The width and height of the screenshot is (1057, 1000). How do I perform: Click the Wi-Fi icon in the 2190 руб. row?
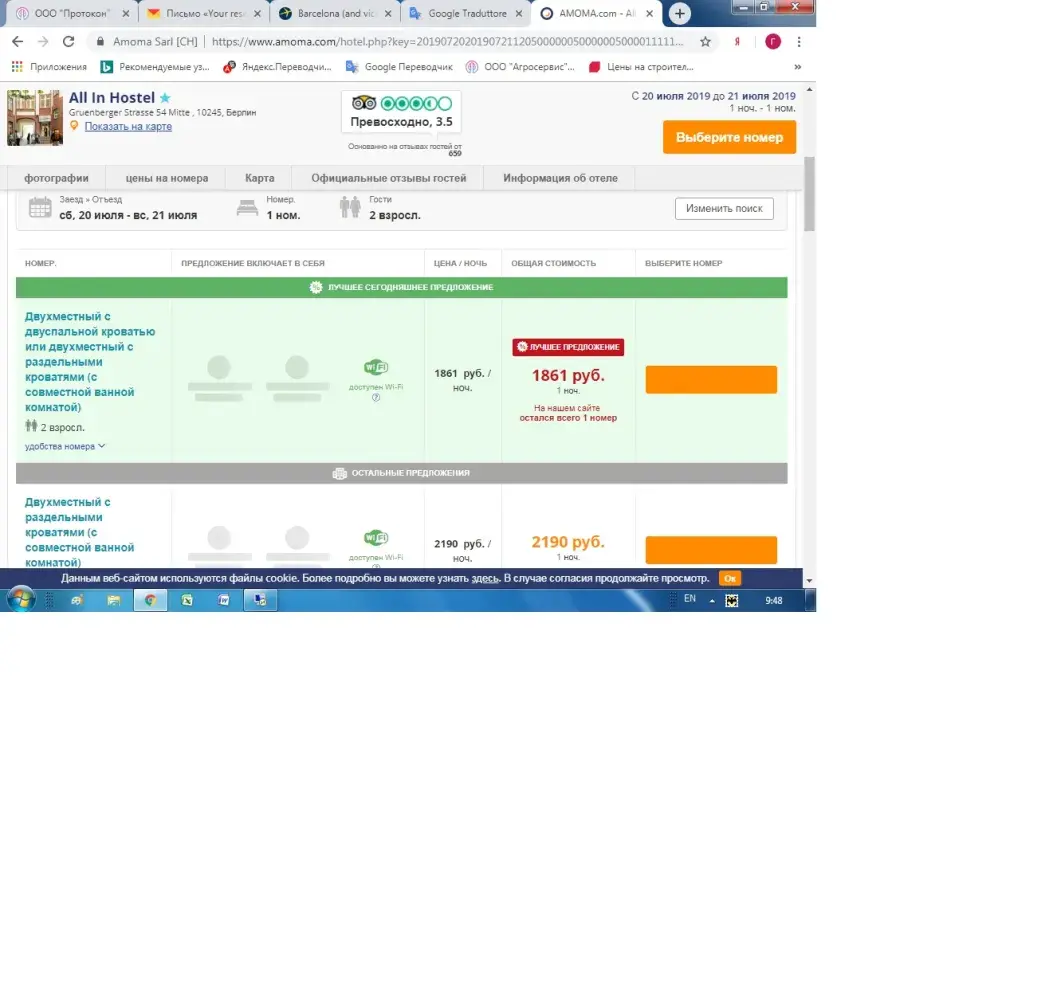pyautogui.click(x=375, y=538)
